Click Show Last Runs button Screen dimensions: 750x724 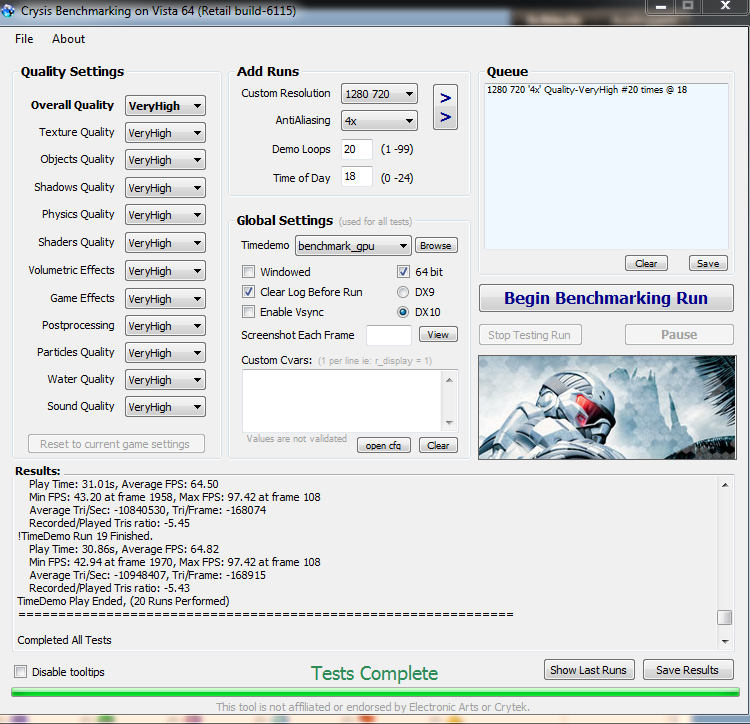pyautogui.click(x=589, y=669)
